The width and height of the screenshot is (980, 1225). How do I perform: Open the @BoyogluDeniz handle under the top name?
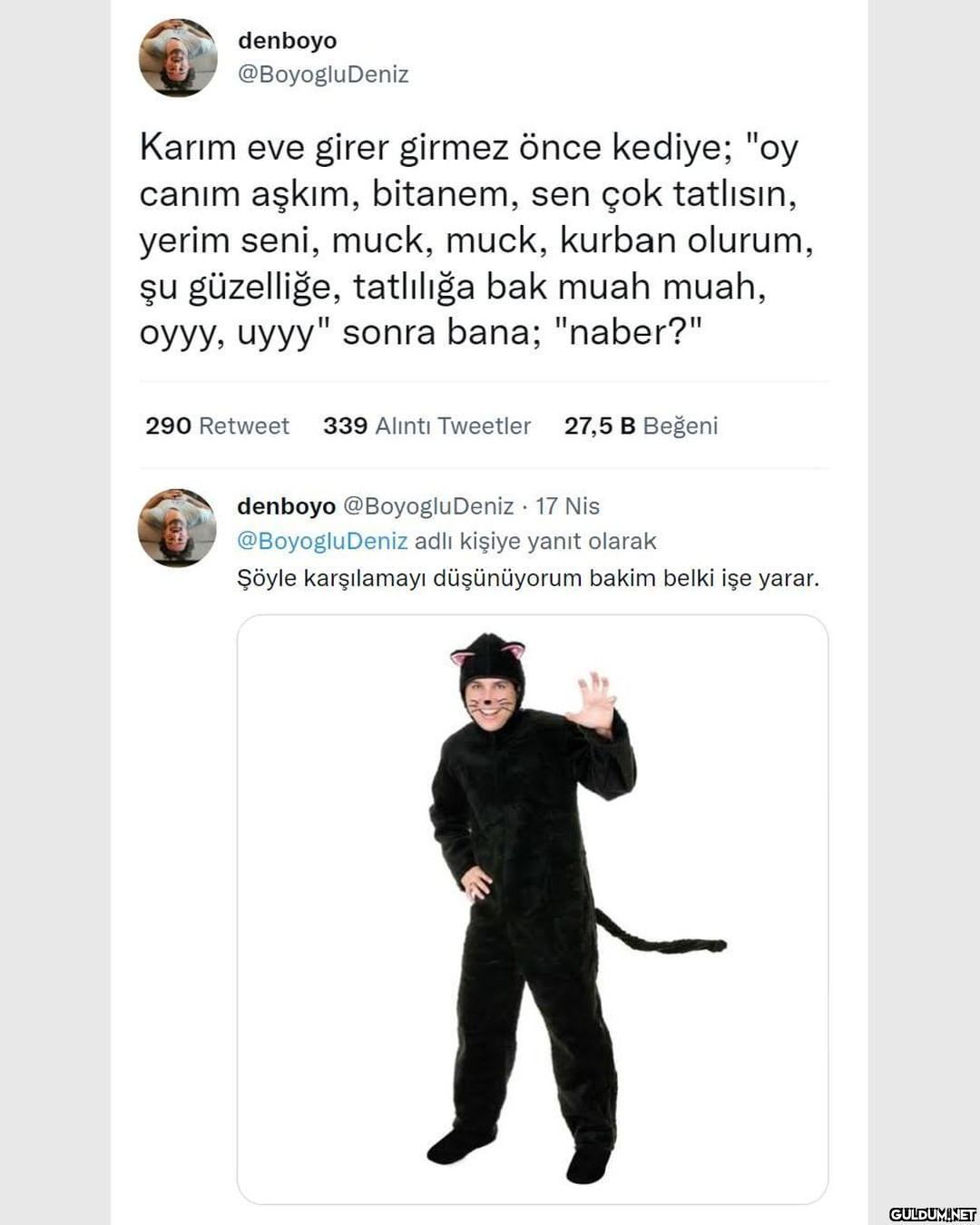(323, 74)
